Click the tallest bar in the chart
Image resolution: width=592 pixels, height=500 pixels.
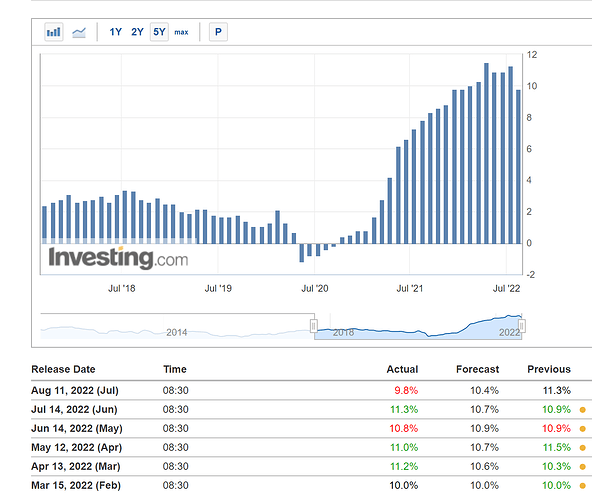486,153
